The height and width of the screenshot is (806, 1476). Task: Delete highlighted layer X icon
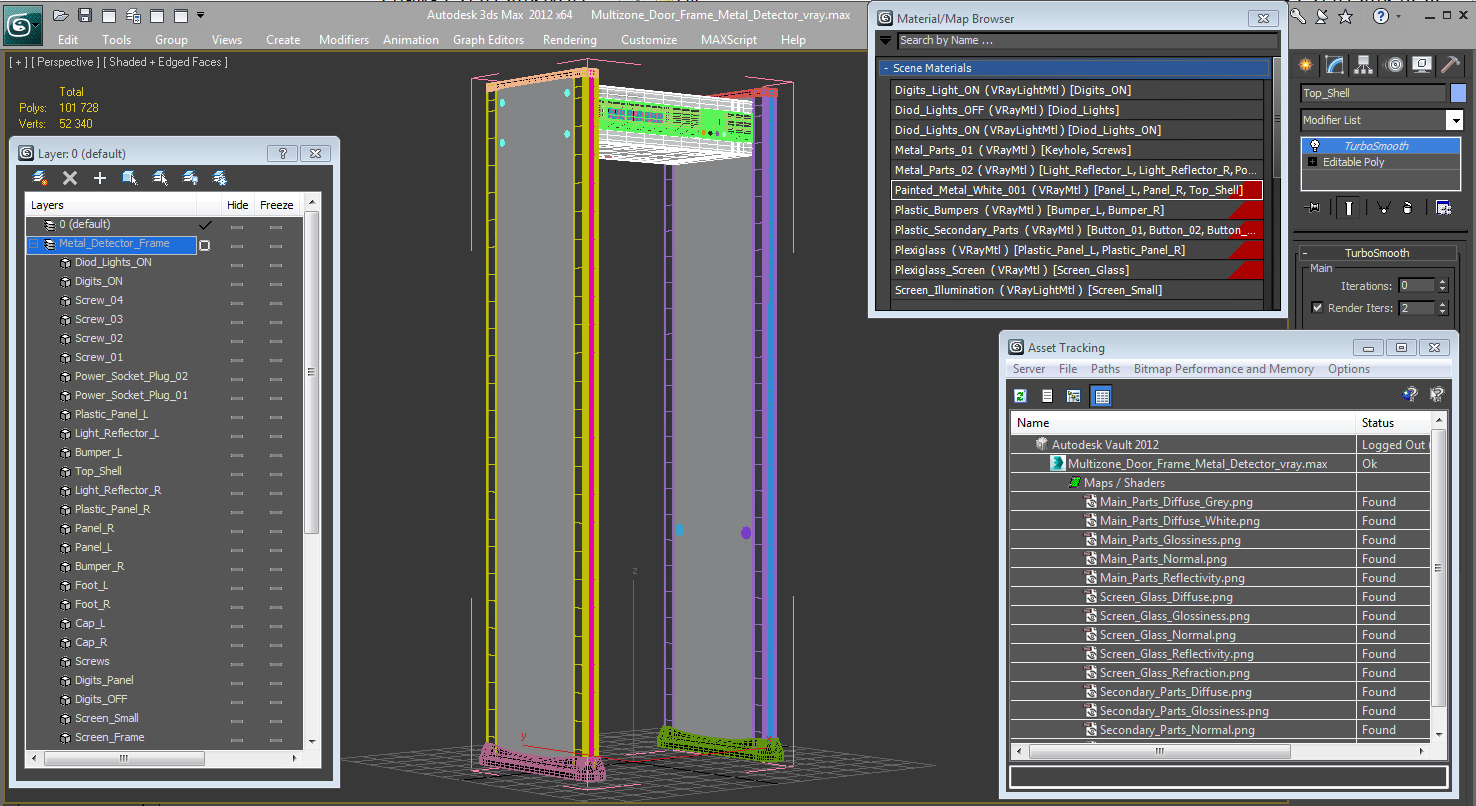70,178
